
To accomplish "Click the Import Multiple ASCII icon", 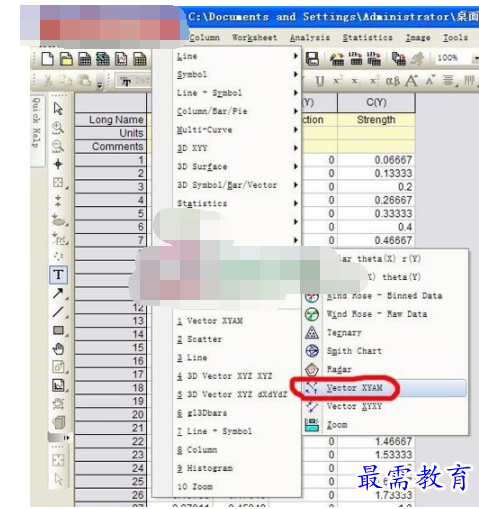I will [x=374, y=59].
